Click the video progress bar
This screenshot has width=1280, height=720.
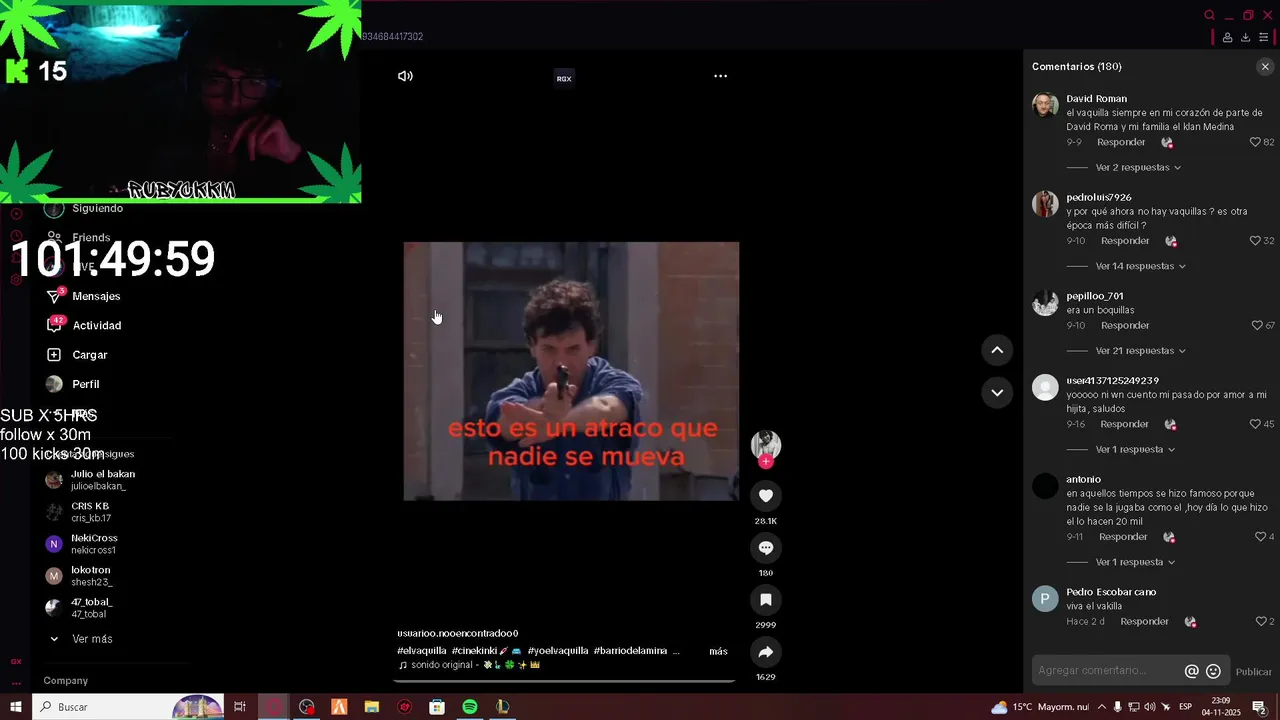(x=565, y=682)
